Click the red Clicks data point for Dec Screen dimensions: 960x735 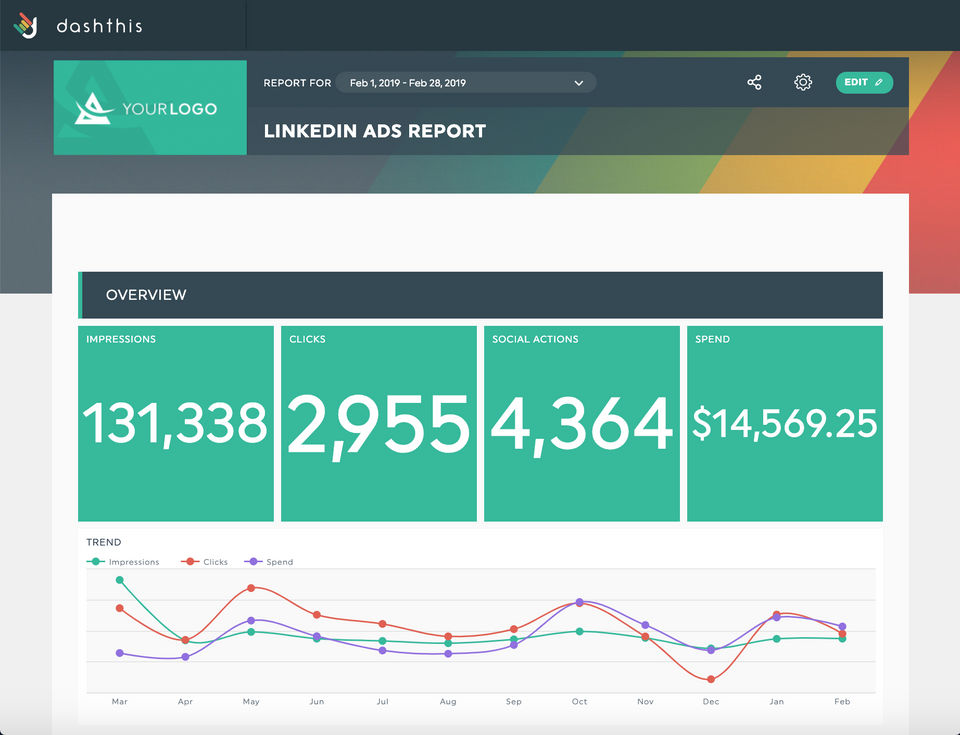pos(711,679)
